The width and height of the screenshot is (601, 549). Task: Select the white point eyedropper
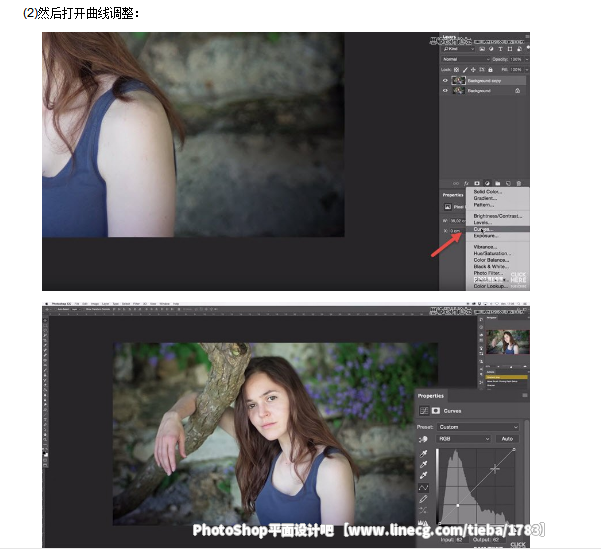click(423, 476)
